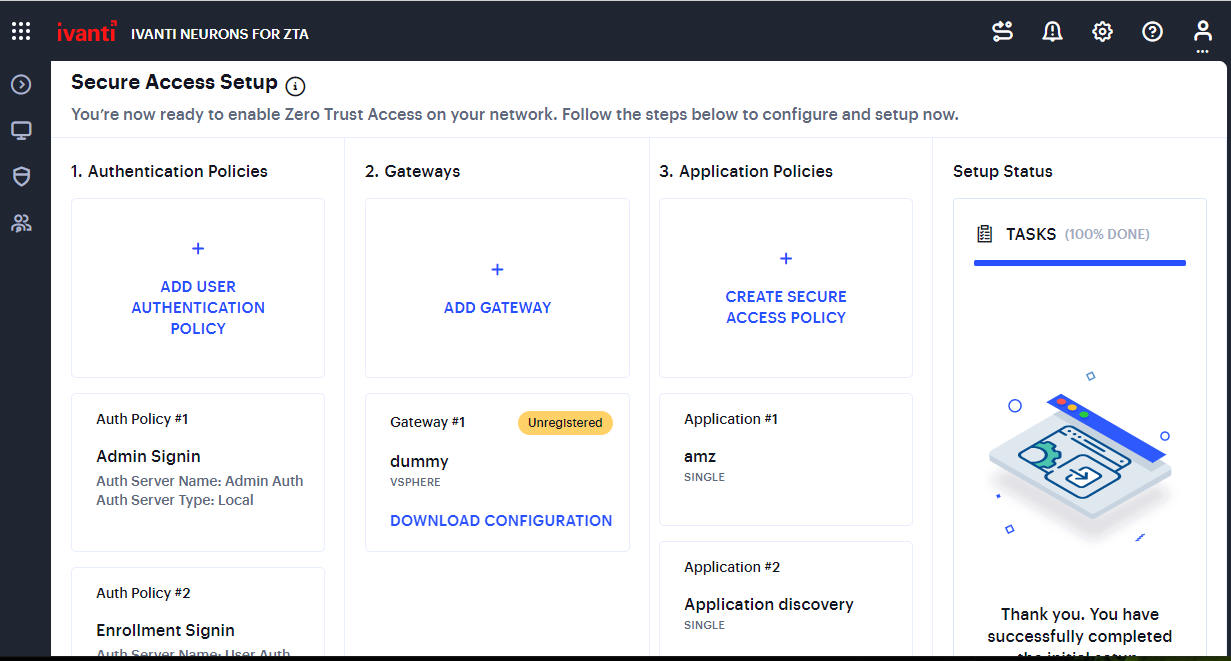Click Create Secure Access Policy

click(x=785, y=307)
